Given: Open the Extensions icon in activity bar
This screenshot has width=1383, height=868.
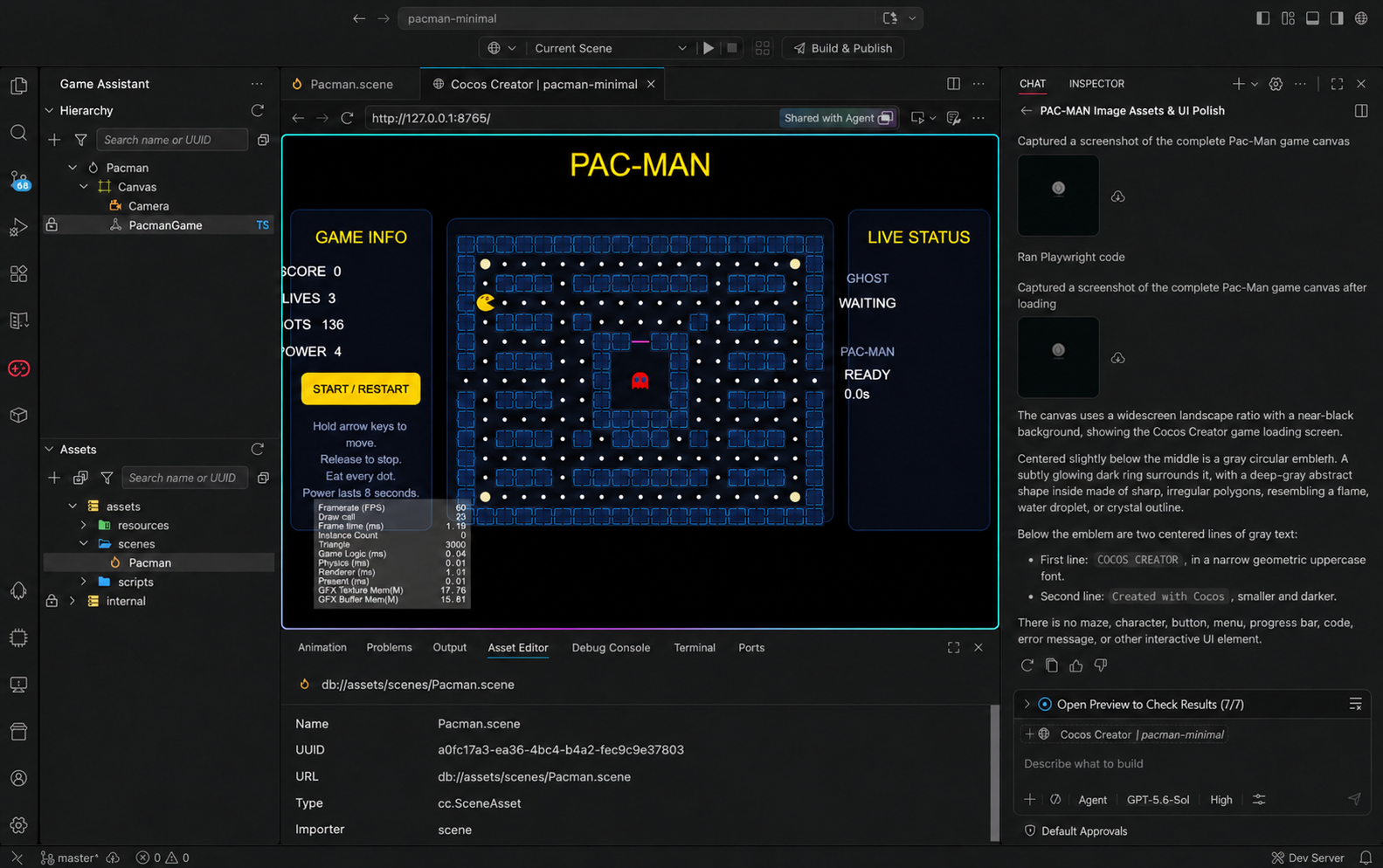Looking at the screenshot, I should (x=18, y=274).
